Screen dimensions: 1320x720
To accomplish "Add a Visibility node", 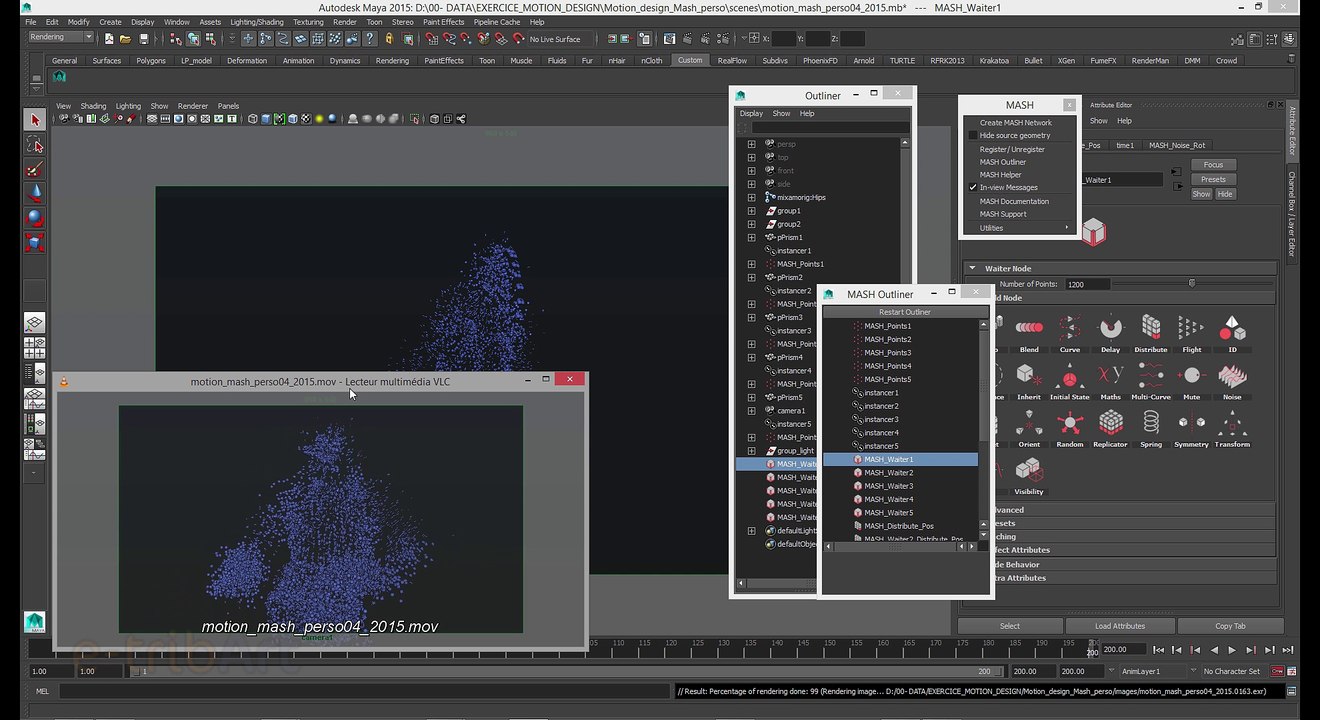I will [1029, 475].
